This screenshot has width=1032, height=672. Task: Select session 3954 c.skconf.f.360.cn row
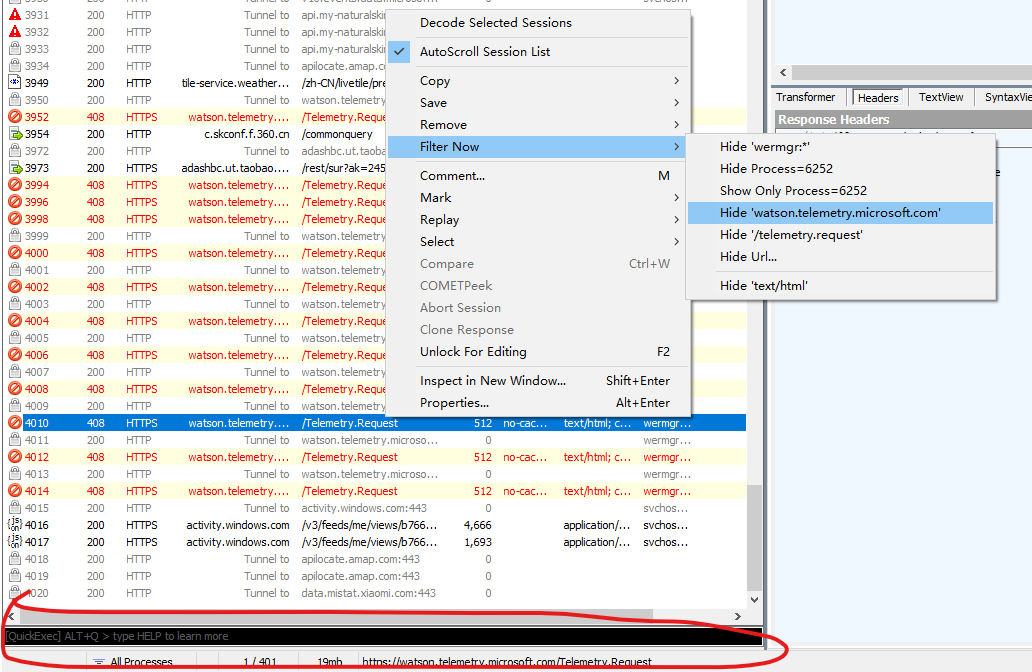(195, 134)
